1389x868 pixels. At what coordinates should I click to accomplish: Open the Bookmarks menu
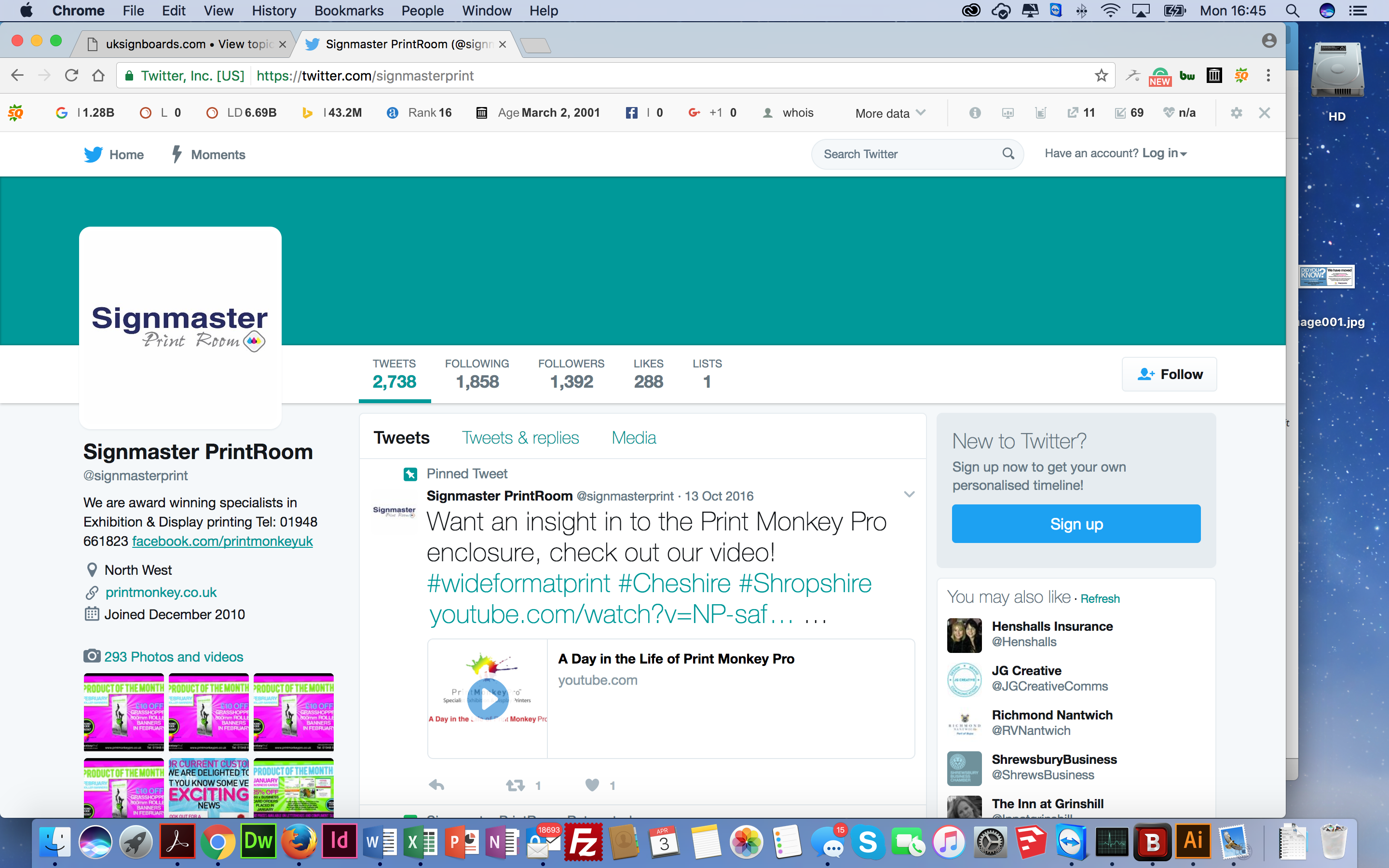(x=348, y=11)
